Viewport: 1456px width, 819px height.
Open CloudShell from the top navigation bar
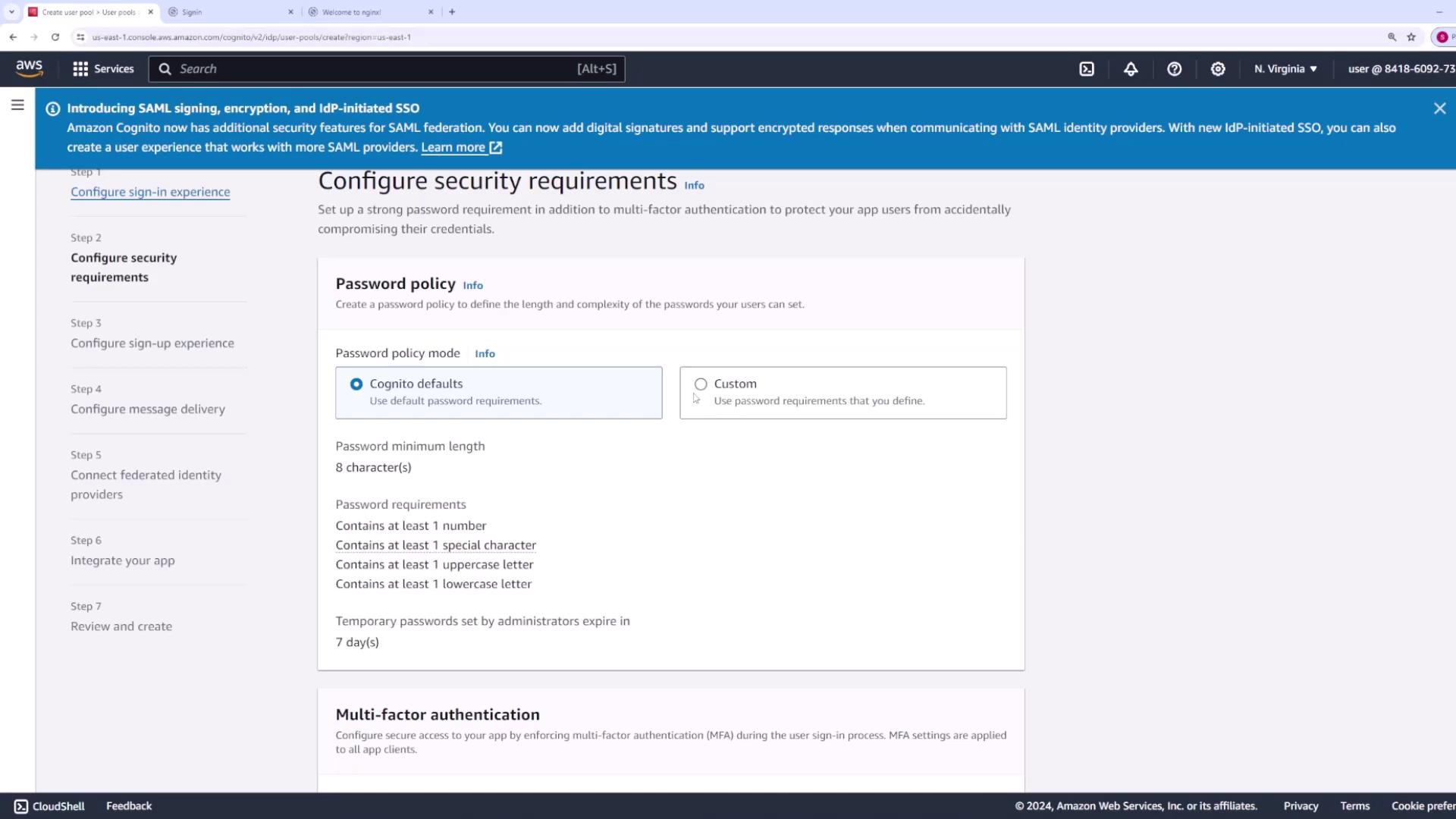pos(1087,69)
